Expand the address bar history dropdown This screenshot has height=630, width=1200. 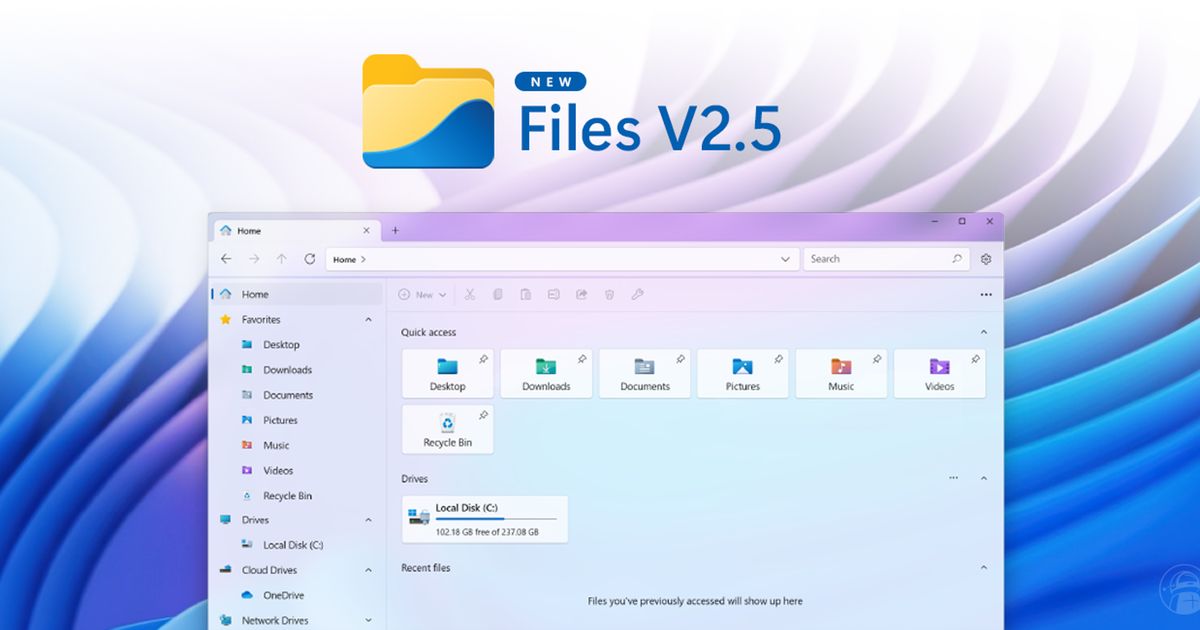click(785, 259)
